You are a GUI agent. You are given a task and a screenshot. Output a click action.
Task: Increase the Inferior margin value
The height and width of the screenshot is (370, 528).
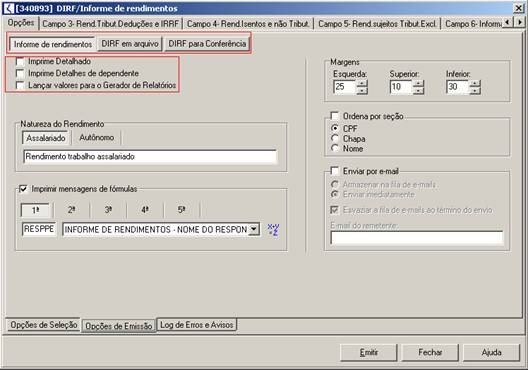(475, 83)
